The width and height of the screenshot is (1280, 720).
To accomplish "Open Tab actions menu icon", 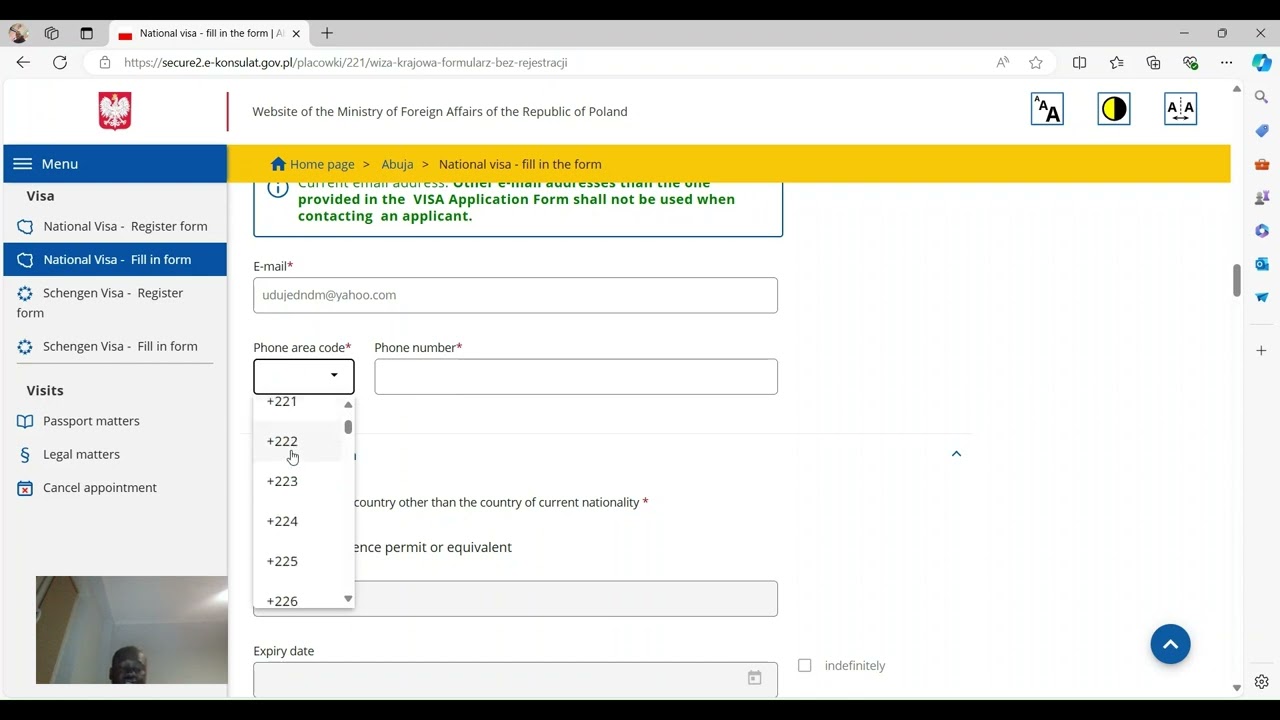I will pos(87,33).
